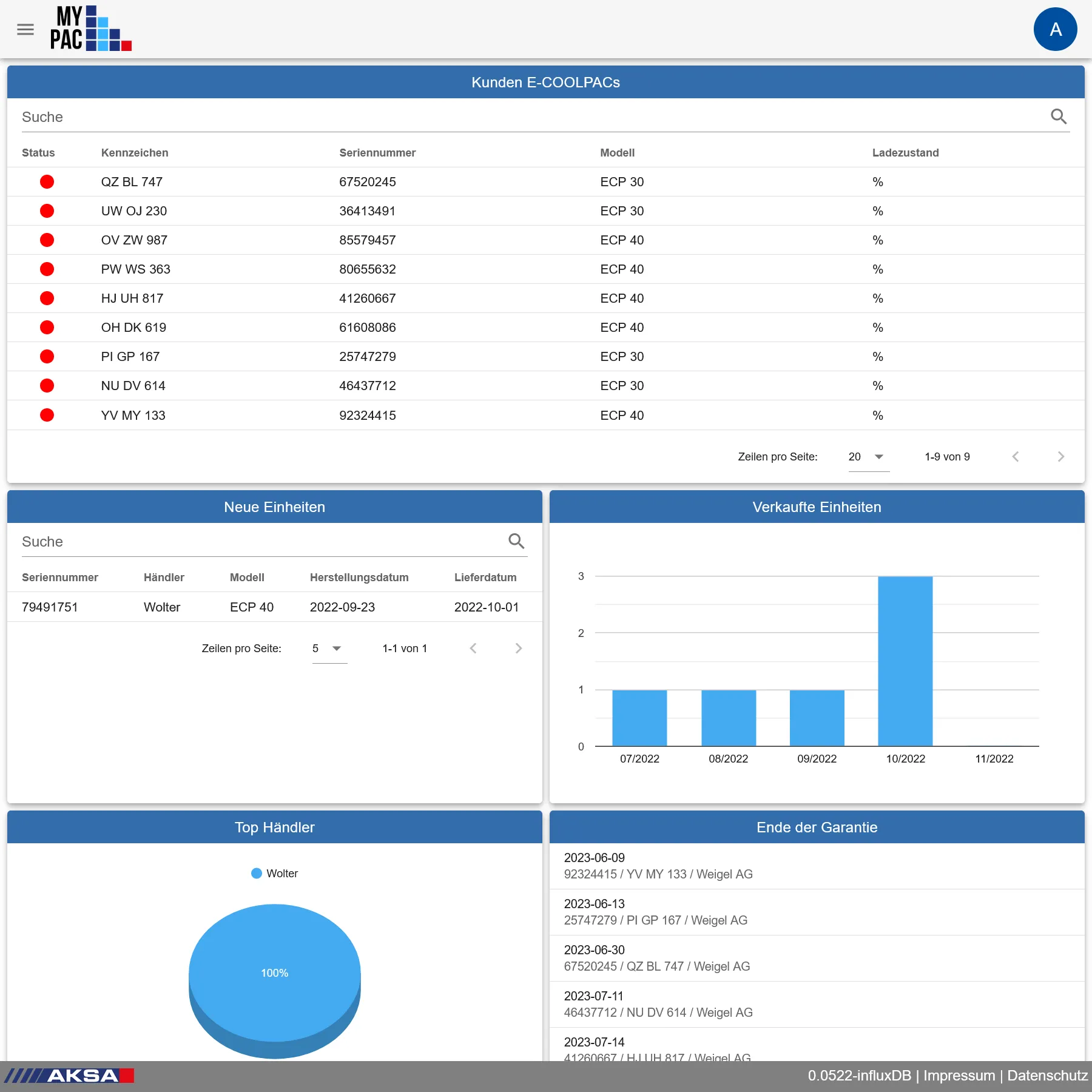Screen dimensions: 1092x1092
Task: Click the MY PAC logo
Action: (90, 29)
